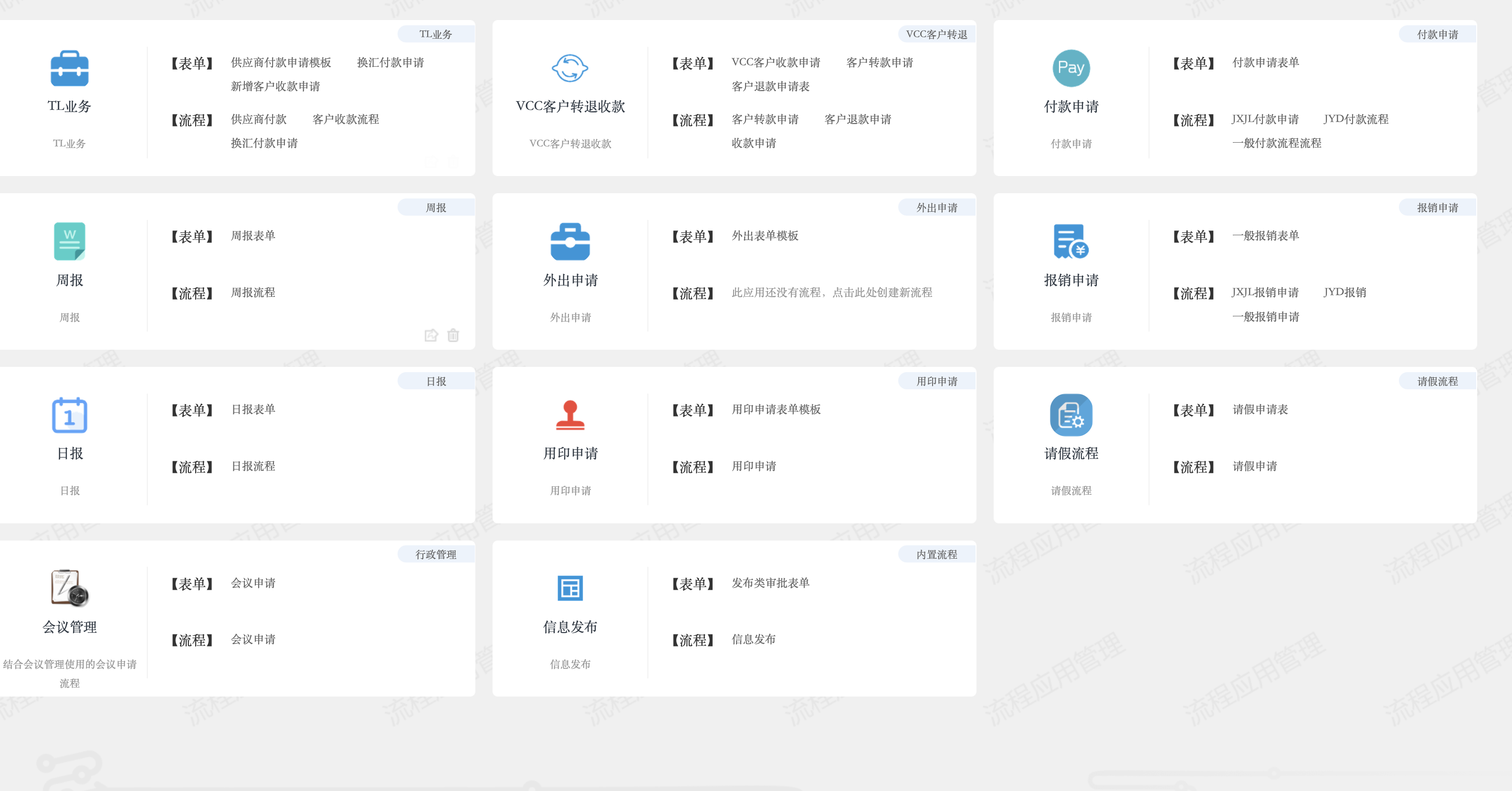Click share/export icon in 周报 card

tap(431, 335)
